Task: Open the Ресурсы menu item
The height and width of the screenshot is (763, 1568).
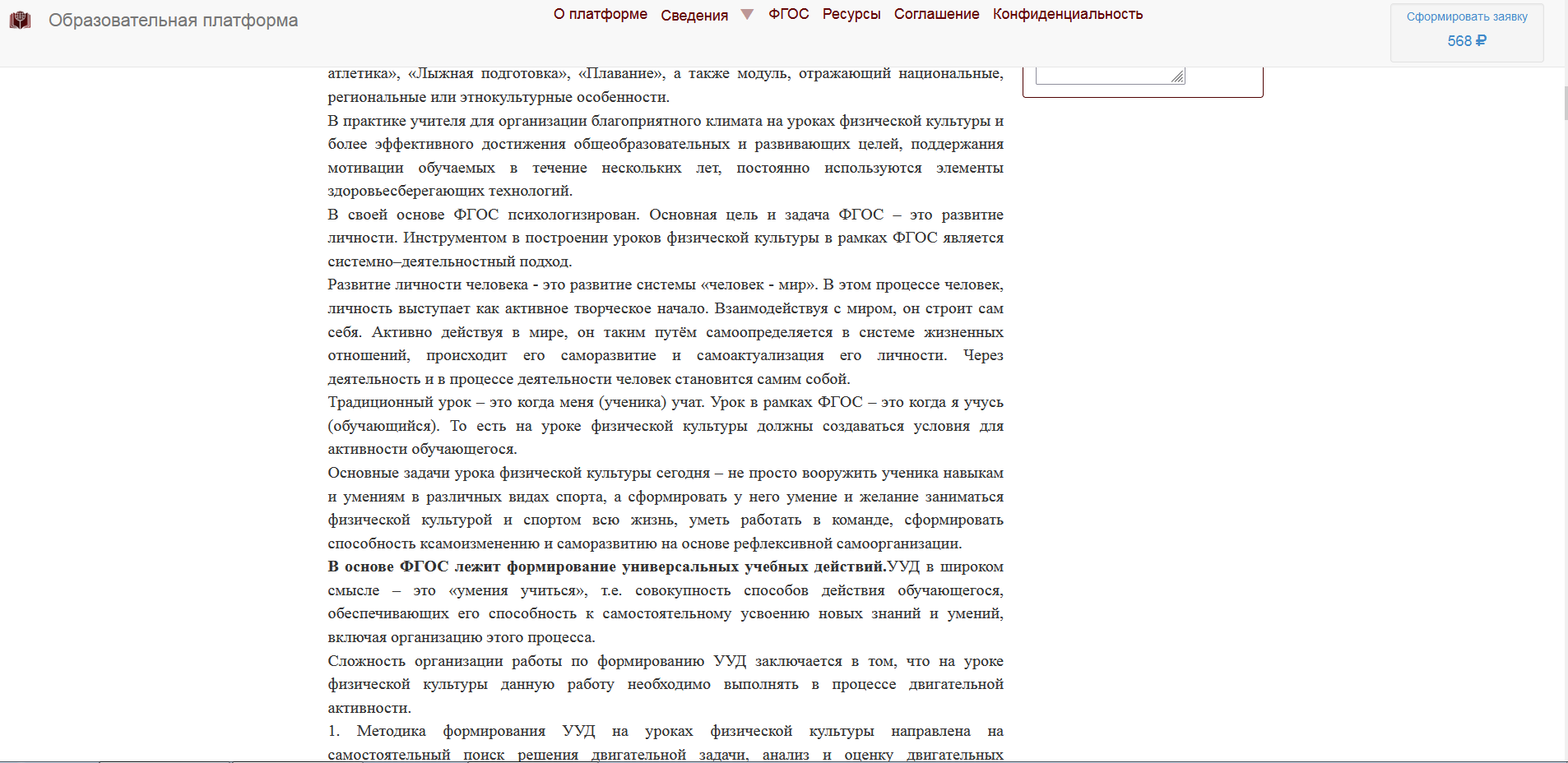Action: click(851, 14)
